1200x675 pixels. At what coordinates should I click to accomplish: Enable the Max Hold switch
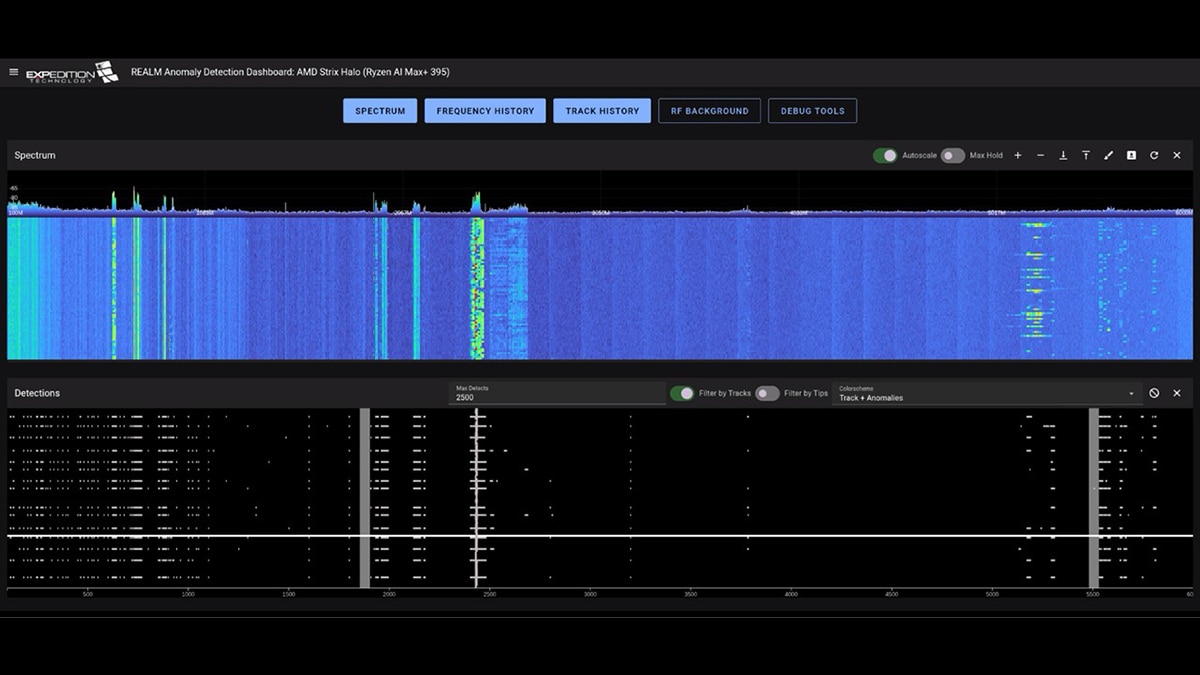(953, 155)
